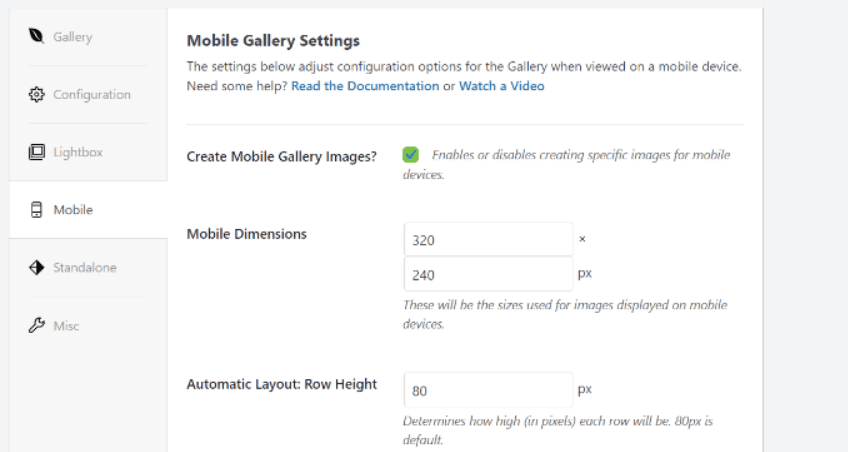The height and width of the screenshot is (452, 848).
Task: Follow the Watch a Video link
Action: [x=502, y=86]
